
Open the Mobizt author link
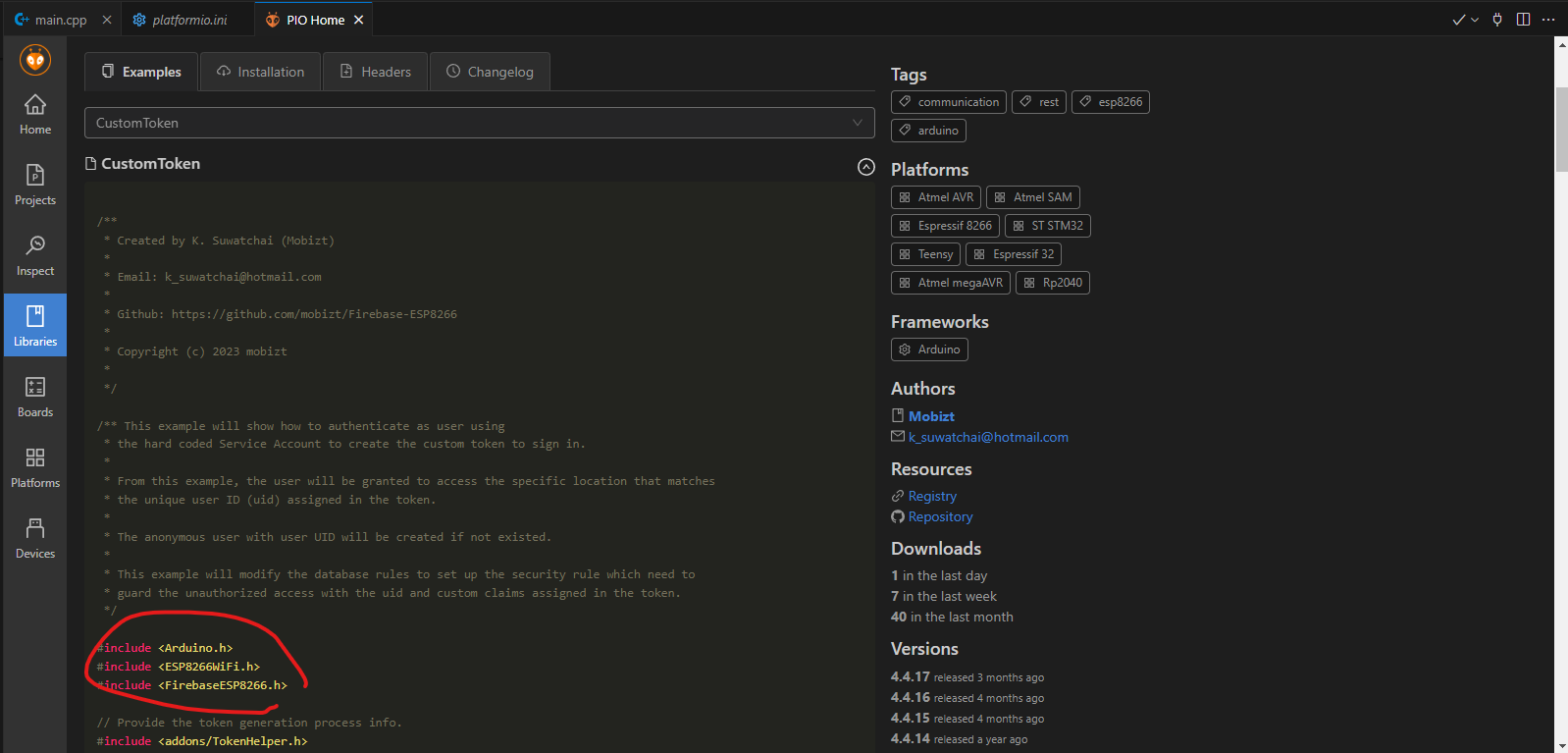pyautogui.click(x=931, y=416)
